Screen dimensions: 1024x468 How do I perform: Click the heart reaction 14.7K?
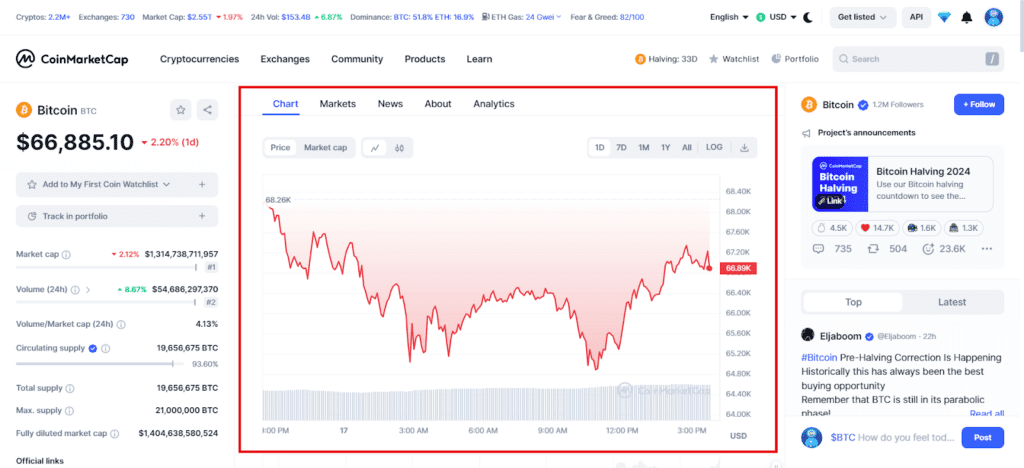(x=876, y=228)
